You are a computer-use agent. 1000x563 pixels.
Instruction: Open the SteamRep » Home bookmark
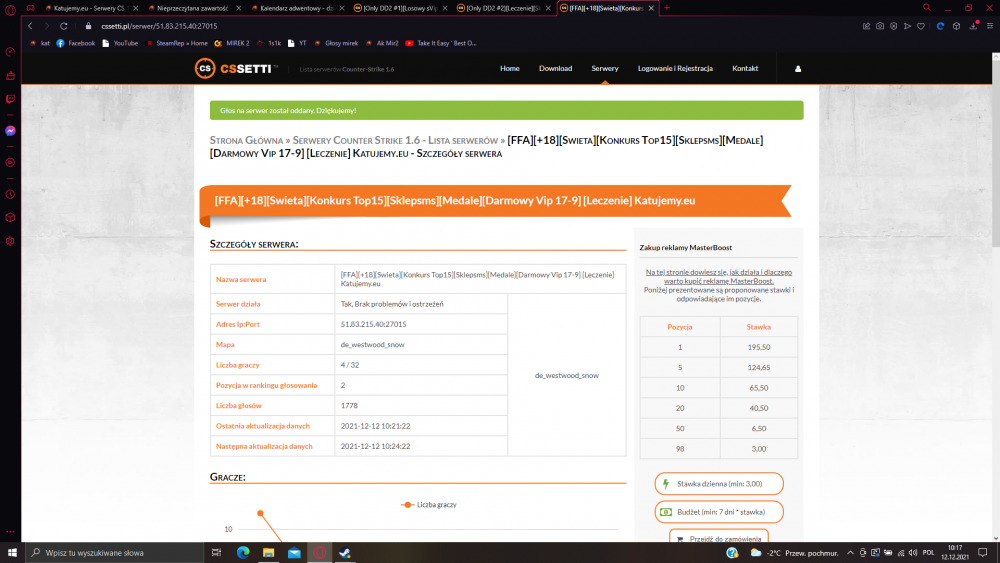pos(177,43)
